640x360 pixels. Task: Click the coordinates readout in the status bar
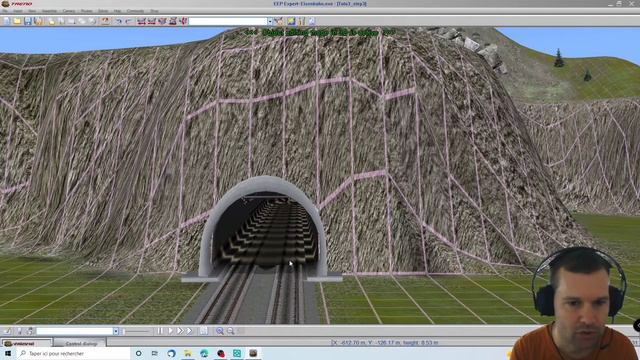pyautogui.click(x=384, y=342)
